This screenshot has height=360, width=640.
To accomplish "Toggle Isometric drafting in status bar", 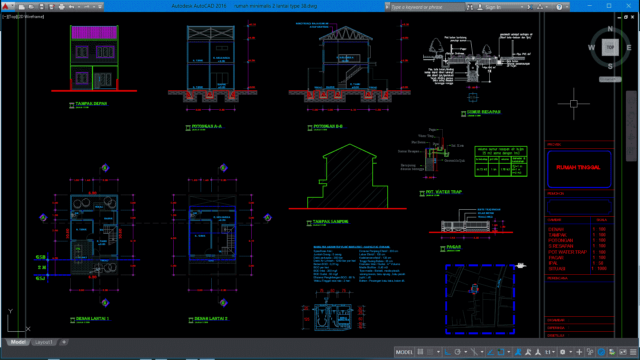I will [x=474, y=352].
